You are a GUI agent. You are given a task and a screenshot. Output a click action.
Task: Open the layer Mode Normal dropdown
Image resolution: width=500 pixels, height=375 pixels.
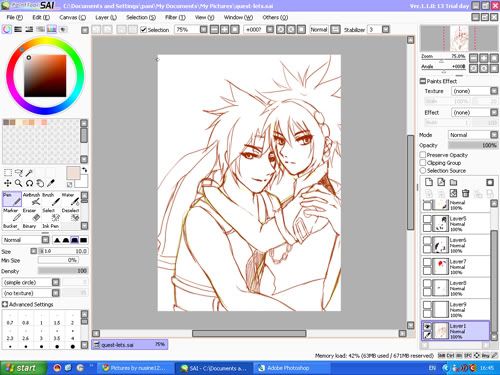(x=473, y=135)
